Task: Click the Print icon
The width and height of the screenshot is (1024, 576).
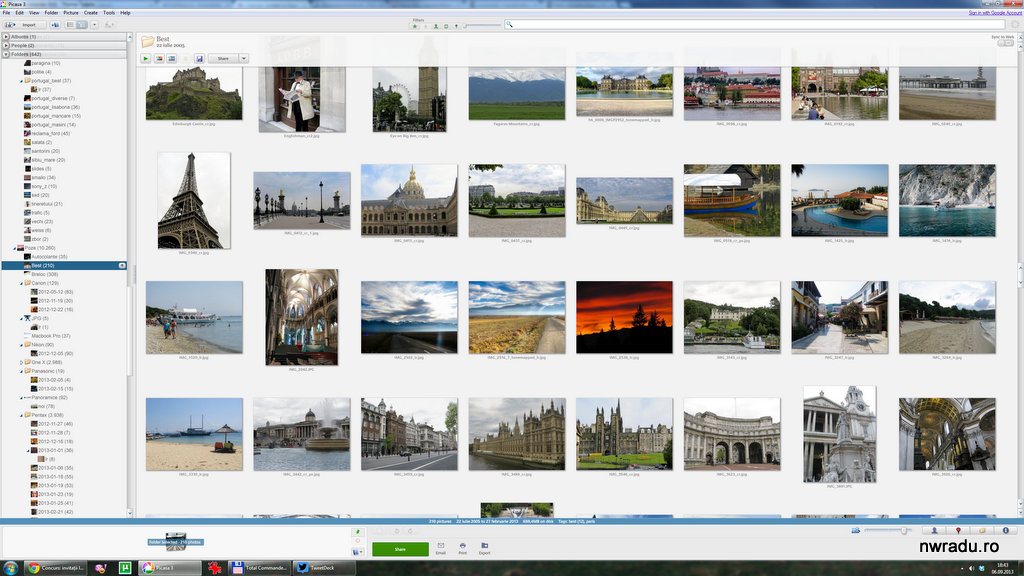Action: (x=462, y=548)
